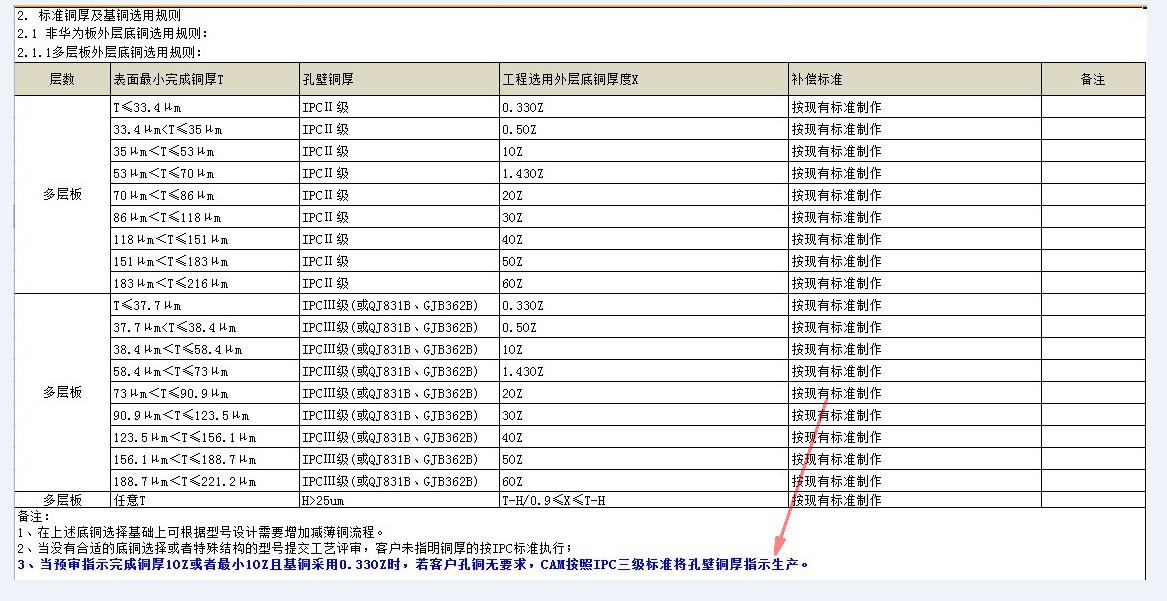Click the cell '38.4μm<T≤58.4μm'
Screen dimensions: 1167x601
[x=205, y=350]
